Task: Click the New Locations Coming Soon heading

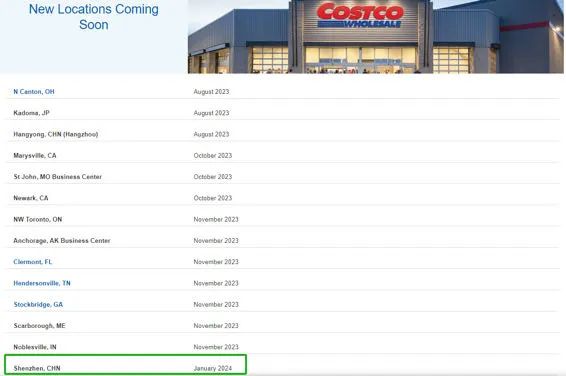Action: [93, 17]
